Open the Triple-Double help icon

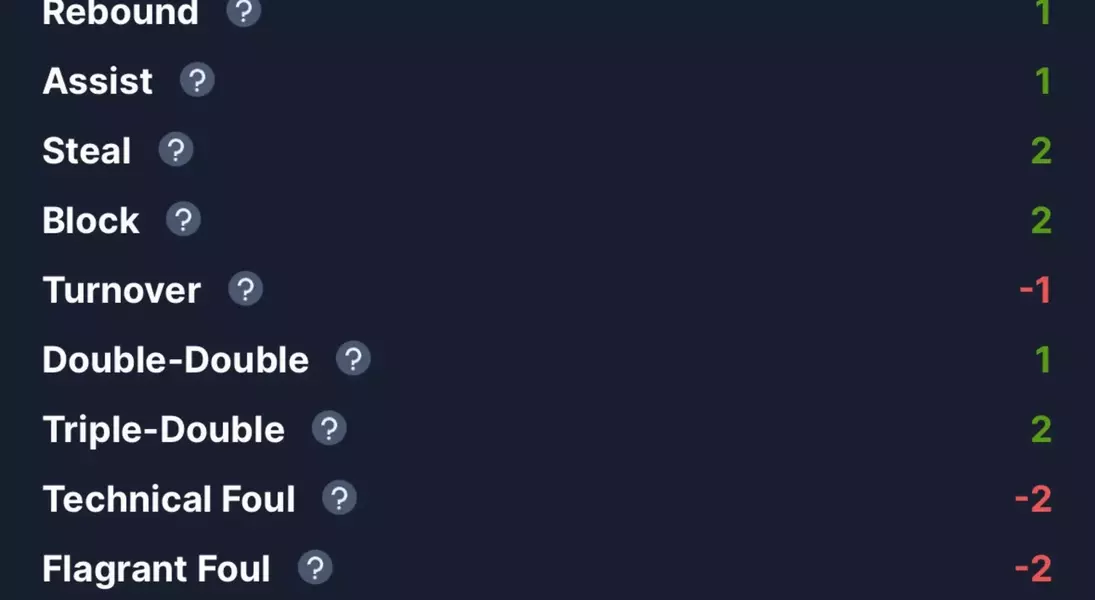(329, 428)
